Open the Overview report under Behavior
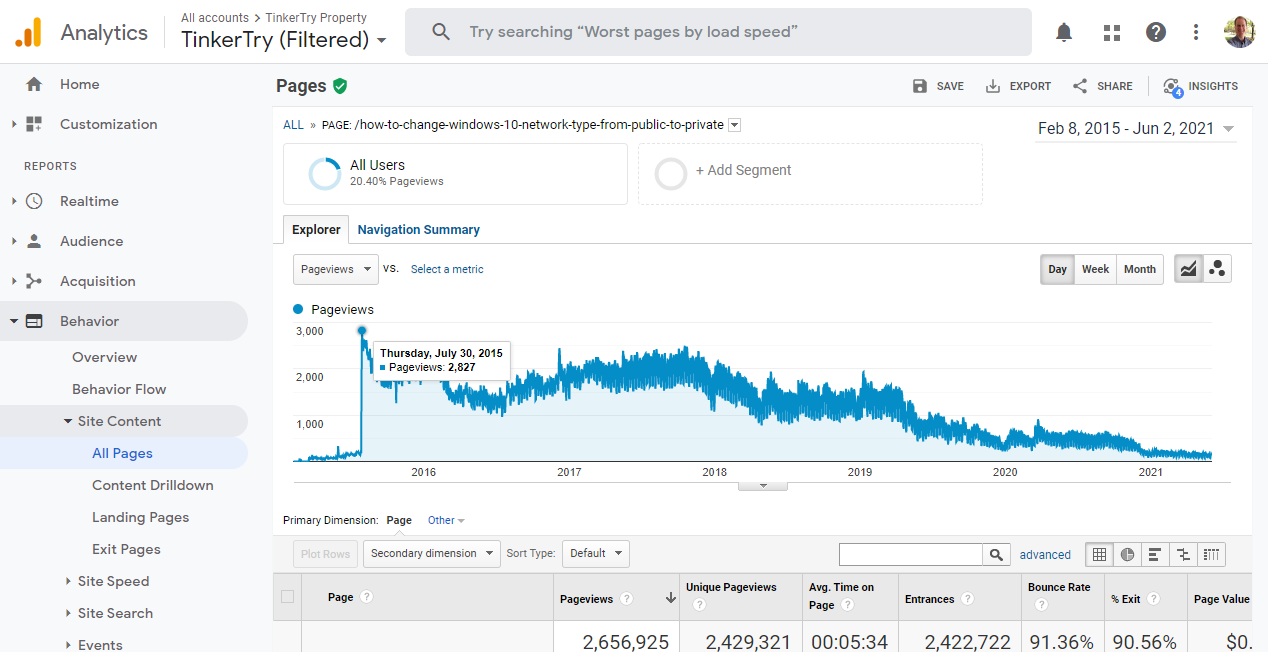The height and width of the screenshot is (652, 1268). (x=104, y=357)
